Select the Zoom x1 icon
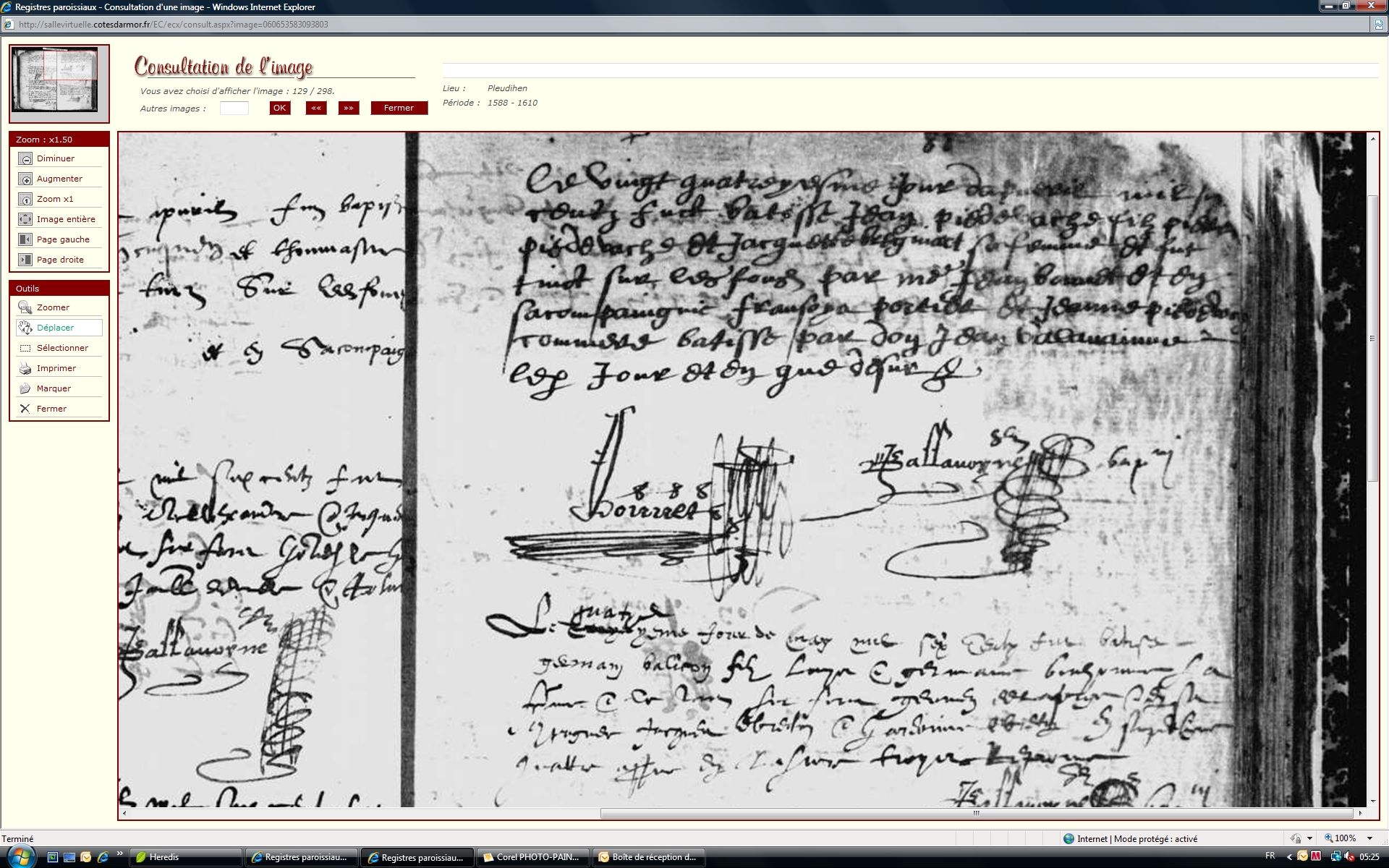The image size is (1389, 868). (25, 199)
